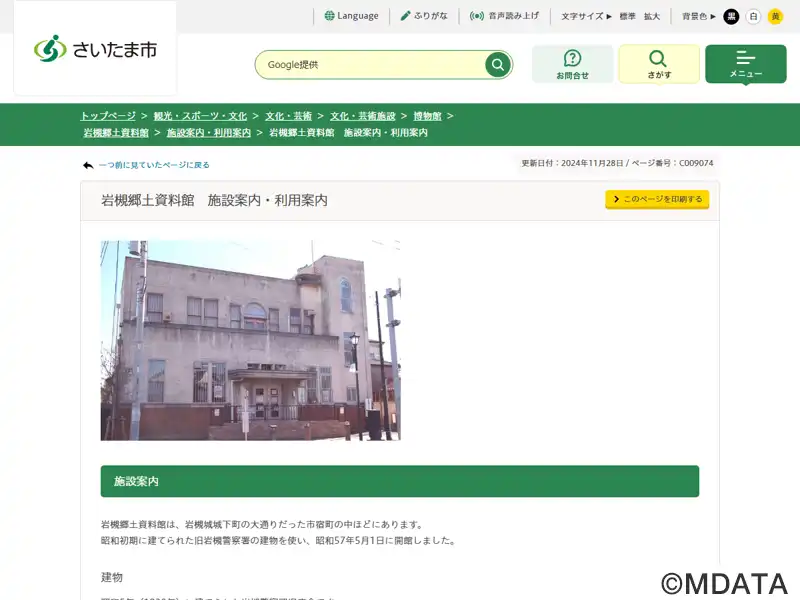
Task: Start 音声読み上げ audio reading
Action: [504, 16]
